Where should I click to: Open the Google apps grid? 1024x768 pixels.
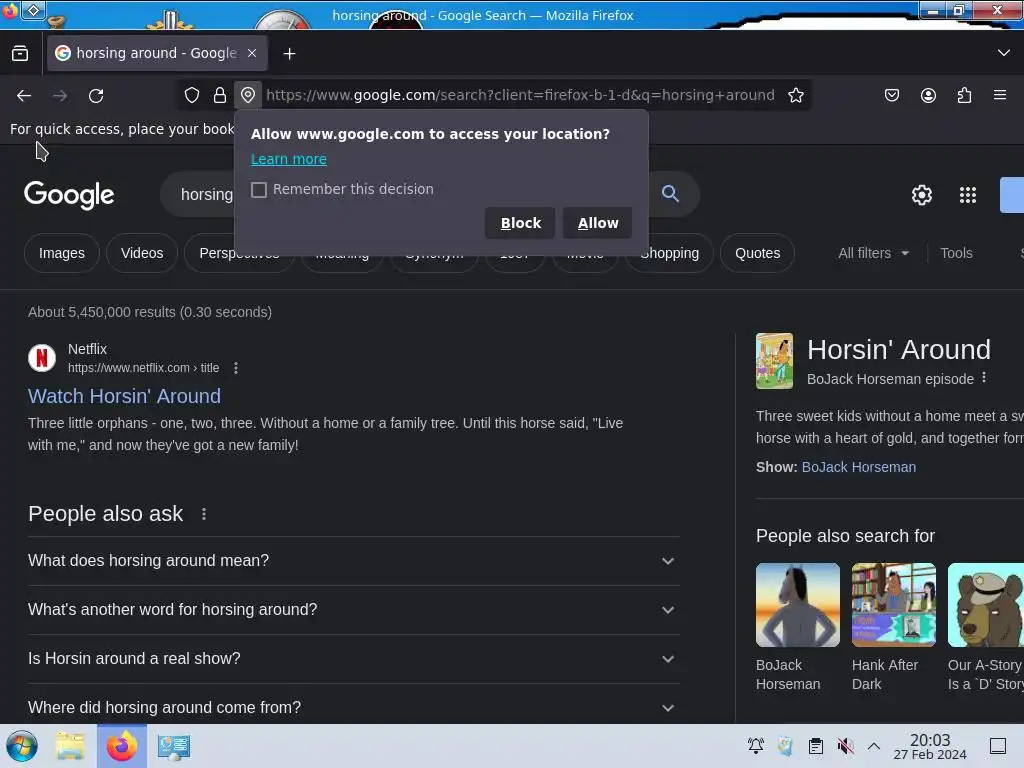pyautogui.click(x=968, y=195)
